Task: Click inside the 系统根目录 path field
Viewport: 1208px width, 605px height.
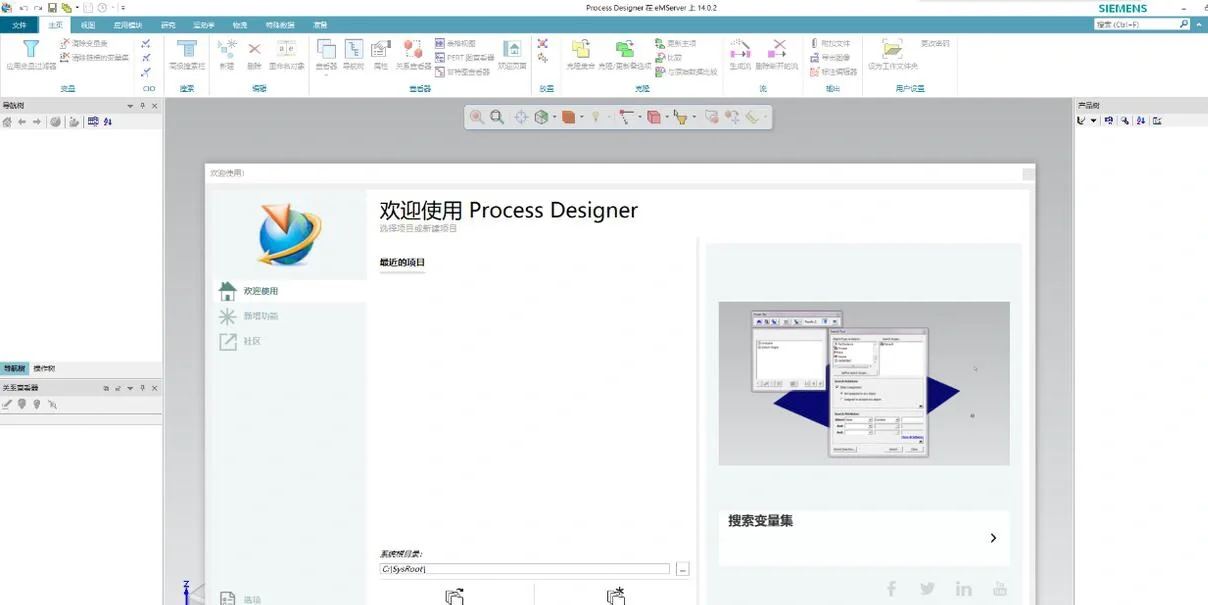Action: pos(525,568)
